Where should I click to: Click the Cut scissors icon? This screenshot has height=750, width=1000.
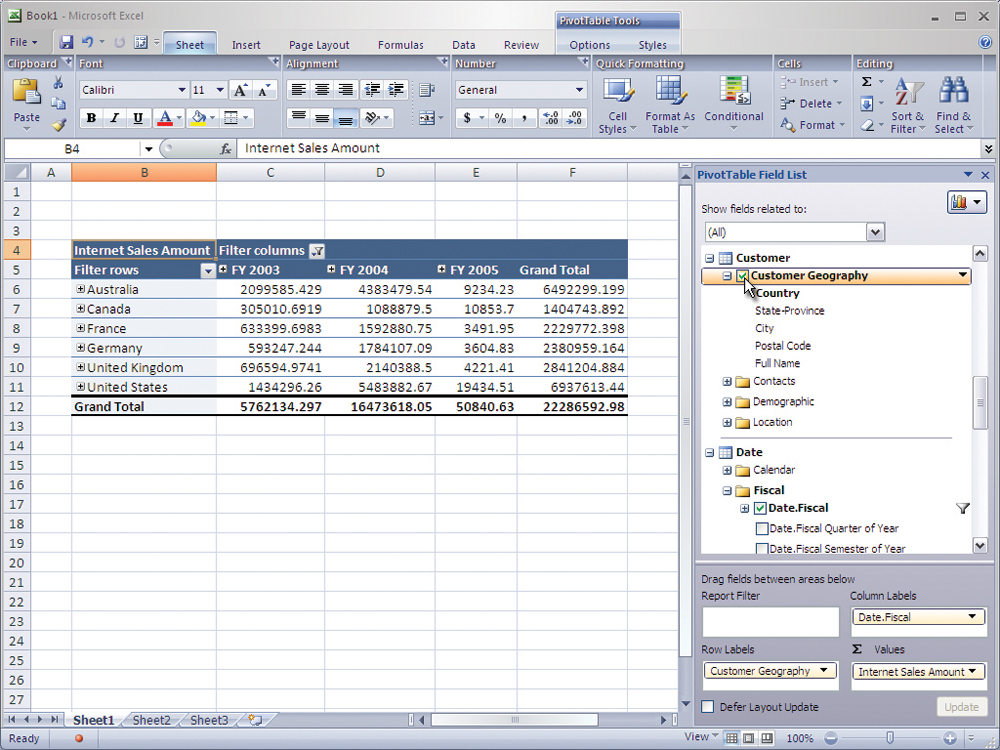click(58, 84)
